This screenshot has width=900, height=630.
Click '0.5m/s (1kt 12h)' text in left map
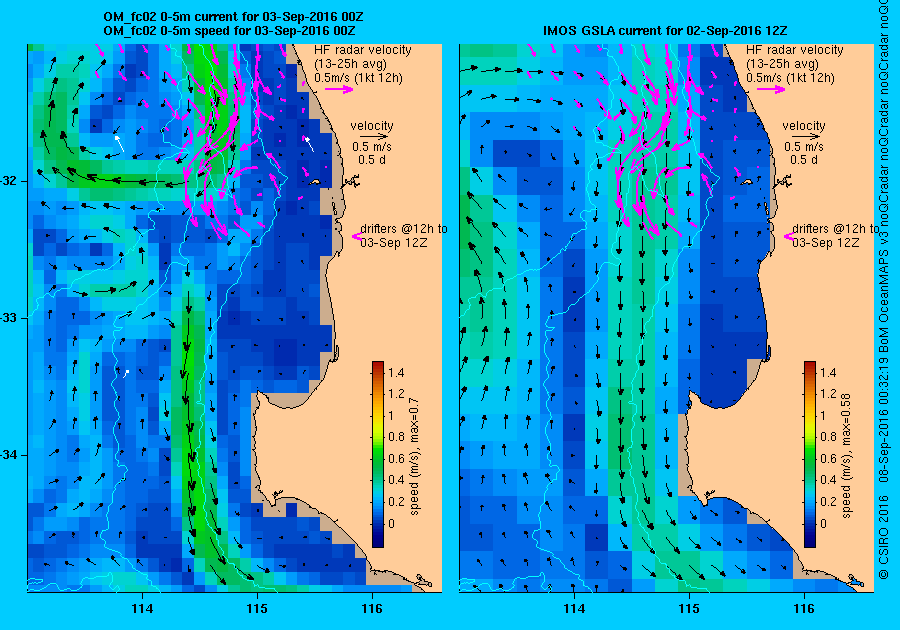point(358,78)
